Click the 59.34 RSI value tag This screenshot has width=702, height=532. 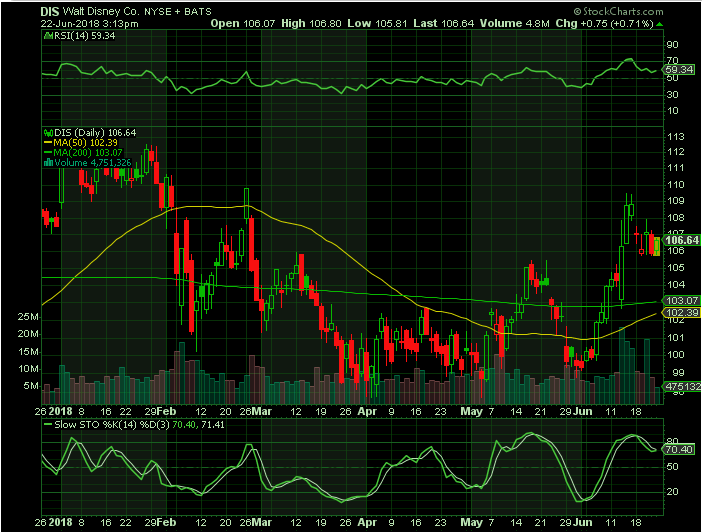(x=679, y=69)
